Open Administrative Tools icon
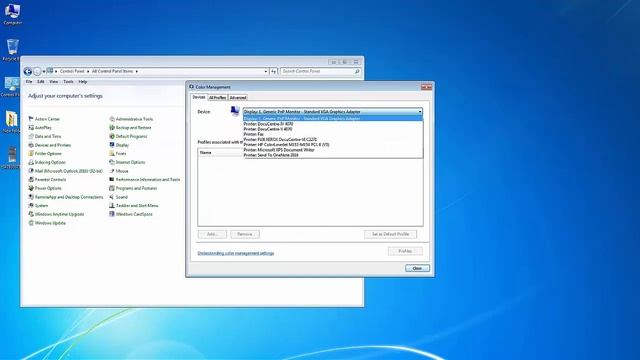Image resolution: width=640 pixels, height=360 pixels. (112, 119)
